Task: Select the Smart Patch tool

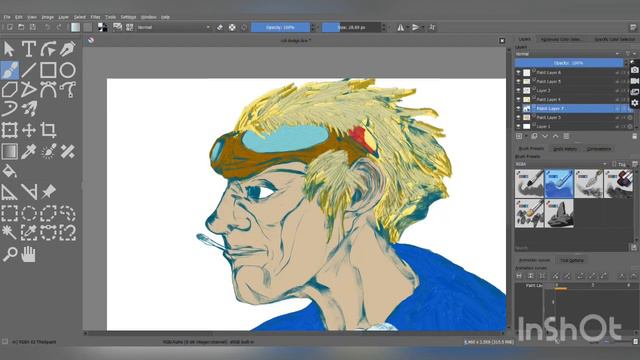Action: point(67,151)
